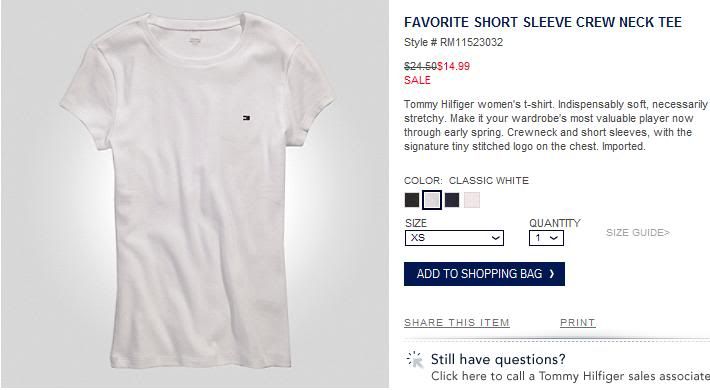Open the Size Guide link
This screenshot has width=710, height=390.
638,233
